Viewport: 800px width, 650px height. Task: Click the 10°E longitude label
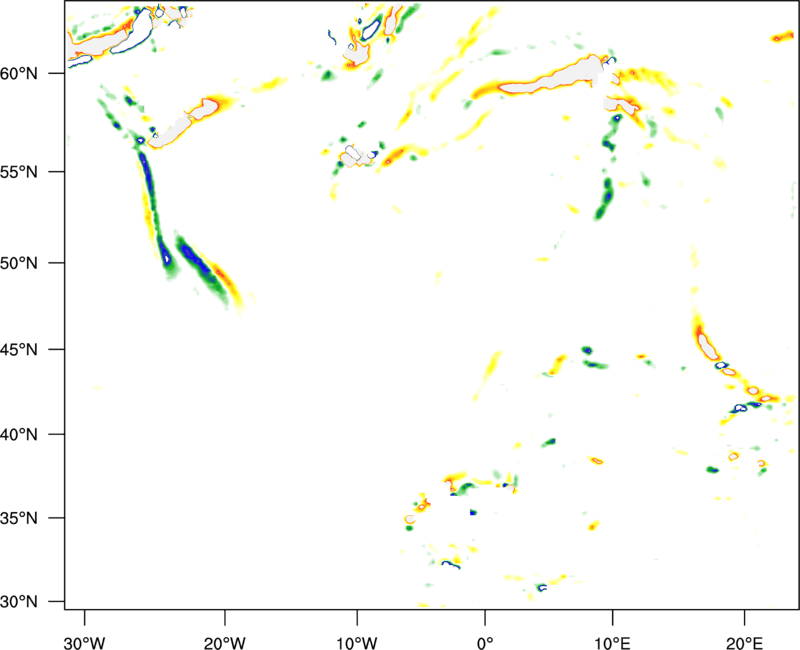(x=612, y=643)
